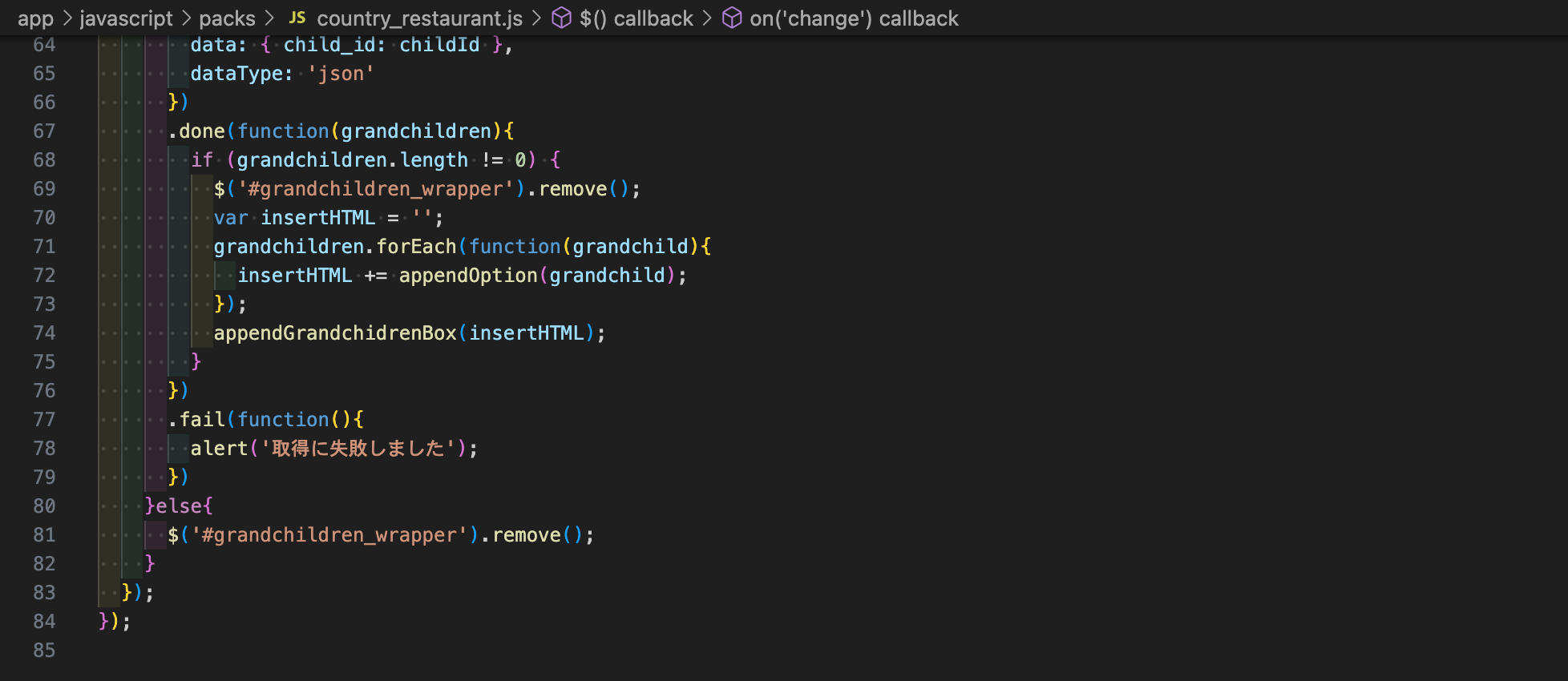The image size is (1568, 681).
Task: Open the 'packs' breadcrumb folder
Action: [227, 18]
